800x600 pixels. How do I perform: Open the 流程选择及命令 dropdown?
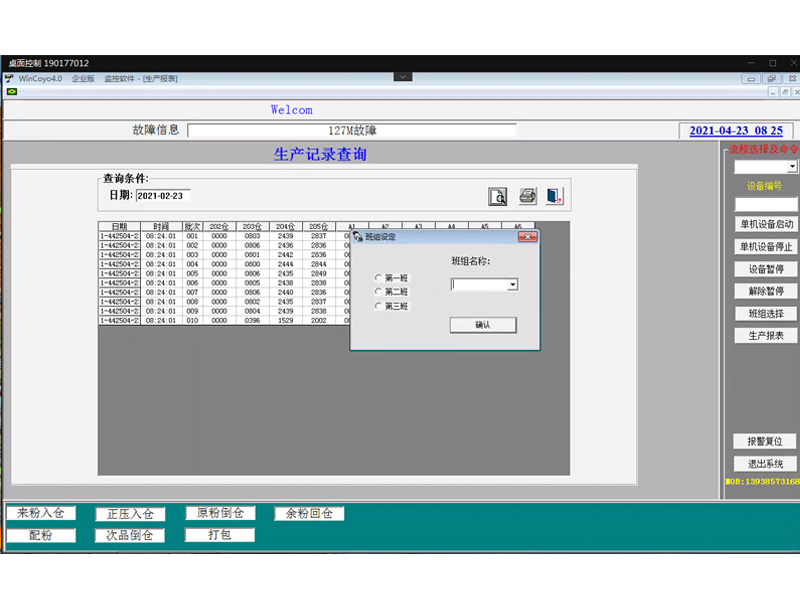coord(792,167)
